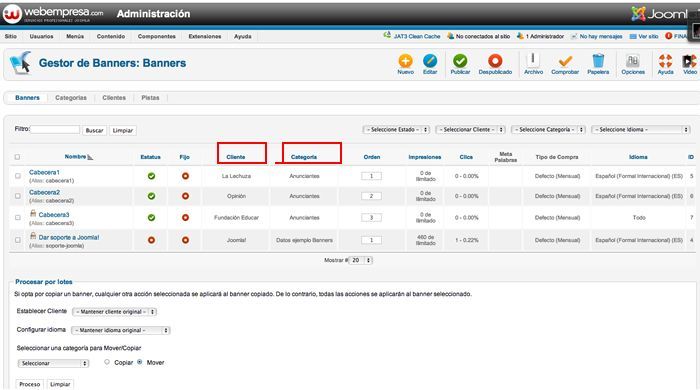Viewport: 700px width, 390px height.
Task: Click the Archivo toolbar icon
Action: point(533,61)
